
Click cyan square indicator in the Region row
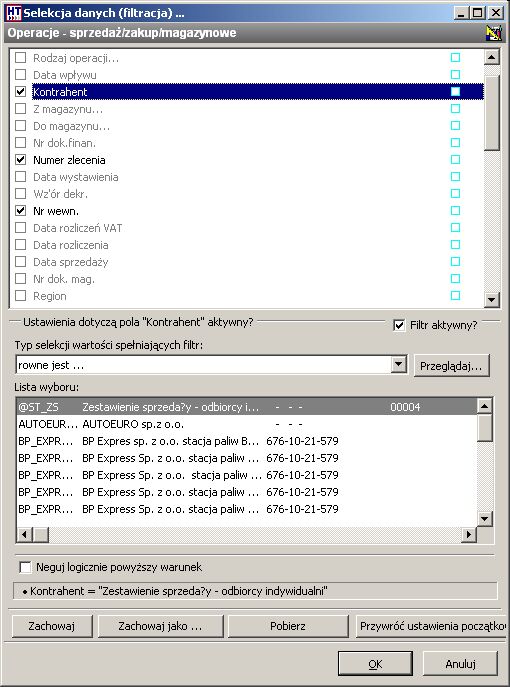click(x=455, y=296)
